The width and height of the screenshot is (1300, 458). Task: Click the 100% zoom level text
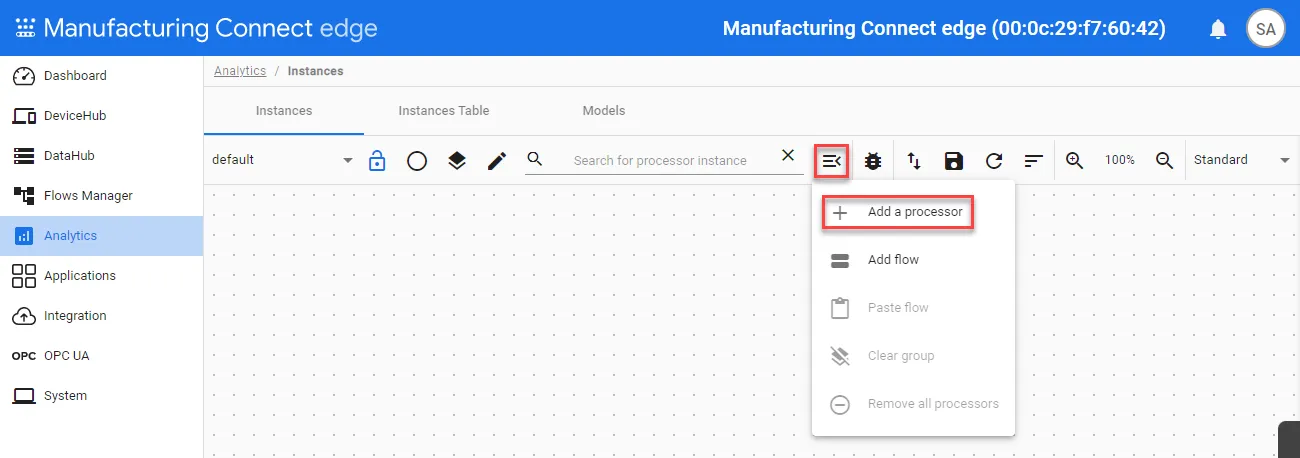tap(1120, 160)
